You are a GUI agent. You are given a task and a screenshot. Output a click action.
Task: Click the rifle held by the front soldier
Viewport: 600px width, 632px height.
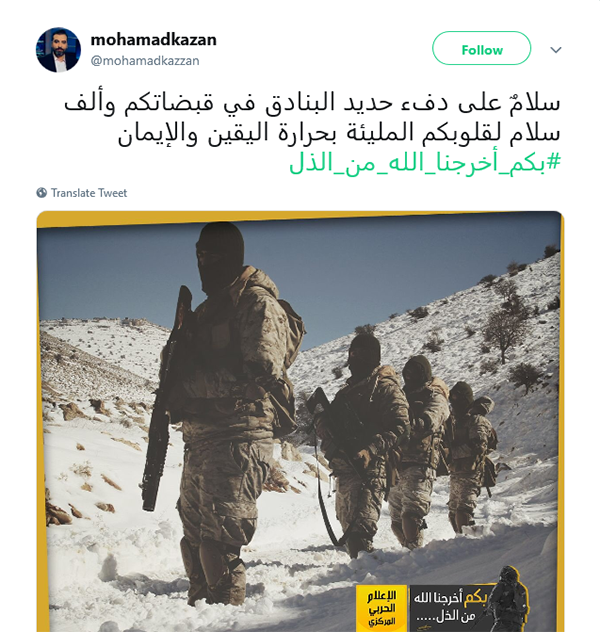164,399
